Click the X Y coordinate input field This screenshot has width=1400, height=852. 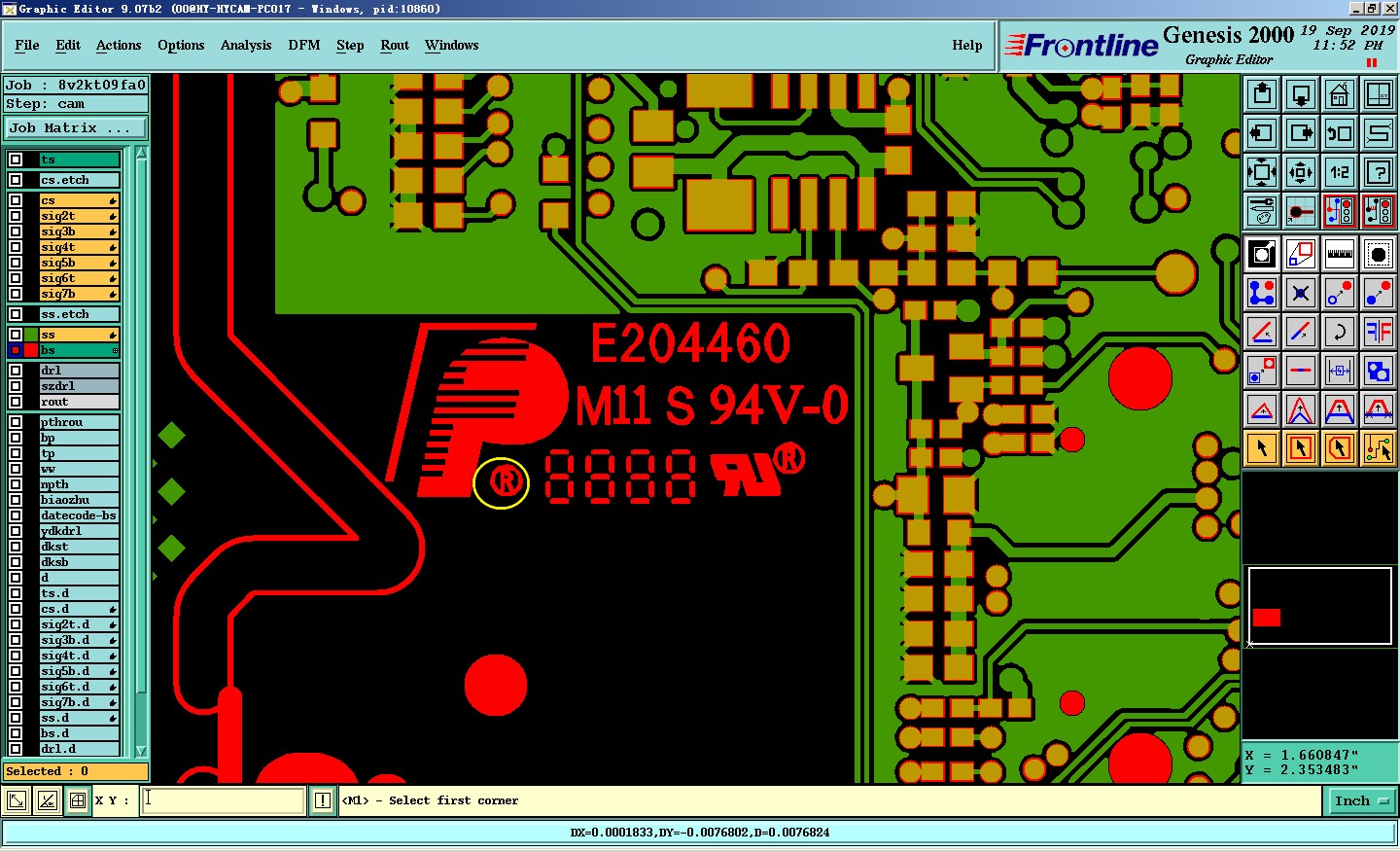tap(224, 800)
